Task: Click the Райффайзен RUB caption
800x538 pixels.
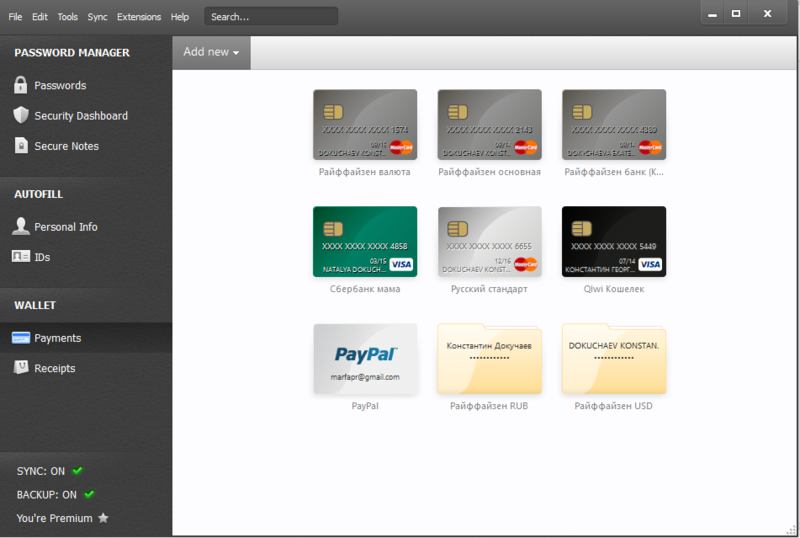Action: tap(489, 406)
